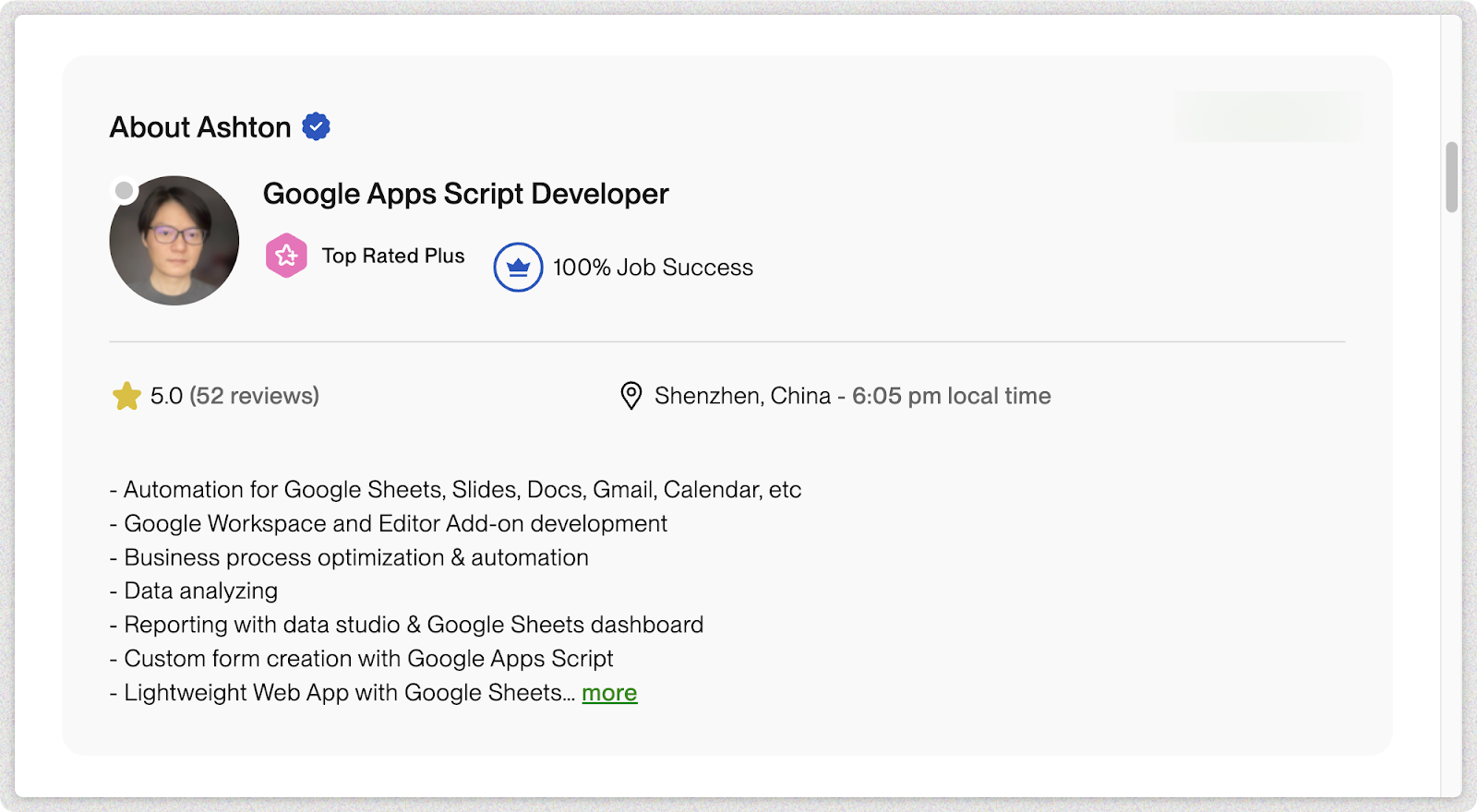Click the Automation for Google Sheets line

[455, 490]
